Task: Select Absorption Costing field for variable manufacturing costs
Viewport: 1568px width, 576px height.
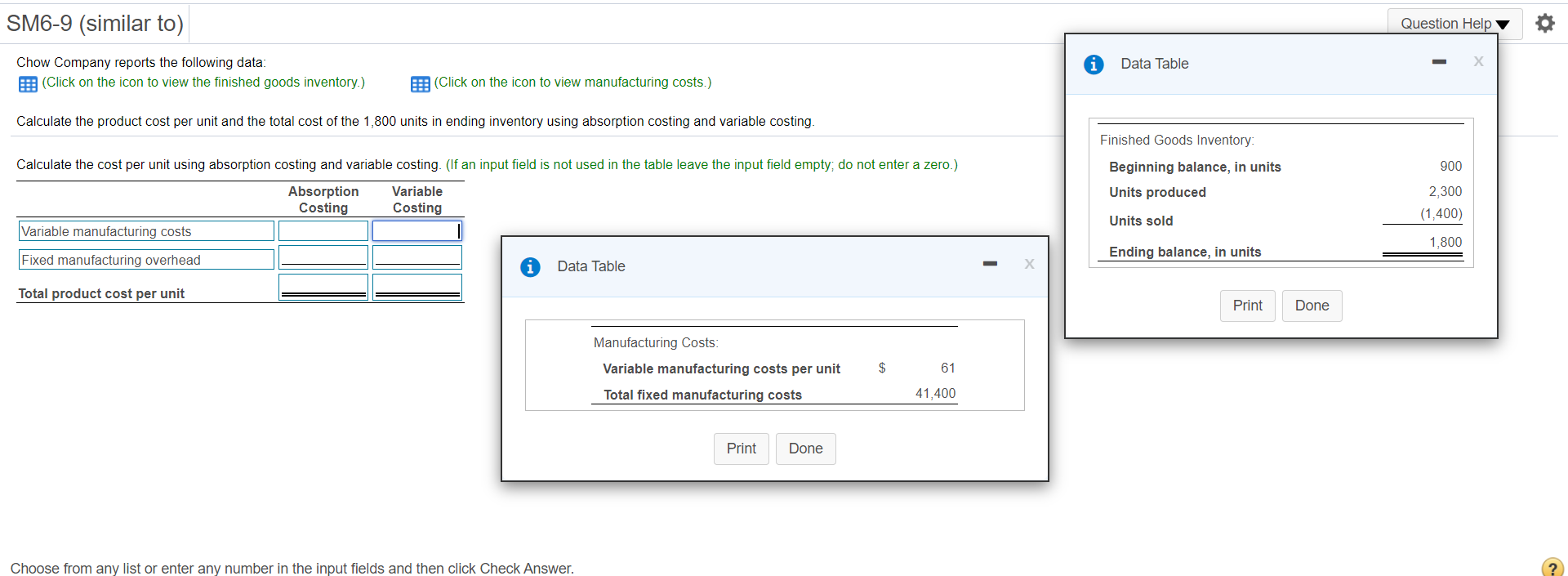Action: click(x=323, y=231)
